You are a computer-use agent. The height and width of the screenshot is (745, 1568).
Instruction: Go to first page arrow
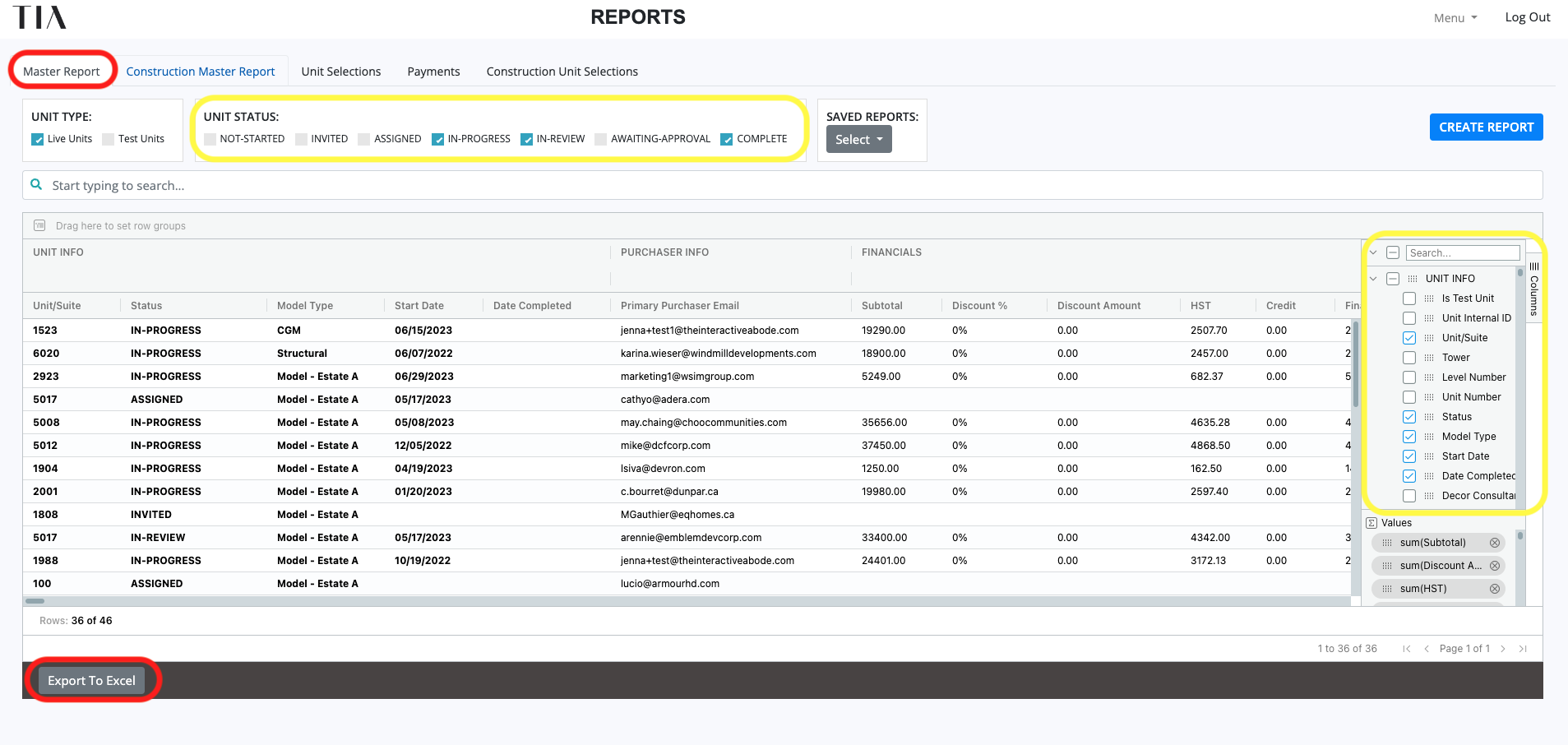click(1407, 649)
